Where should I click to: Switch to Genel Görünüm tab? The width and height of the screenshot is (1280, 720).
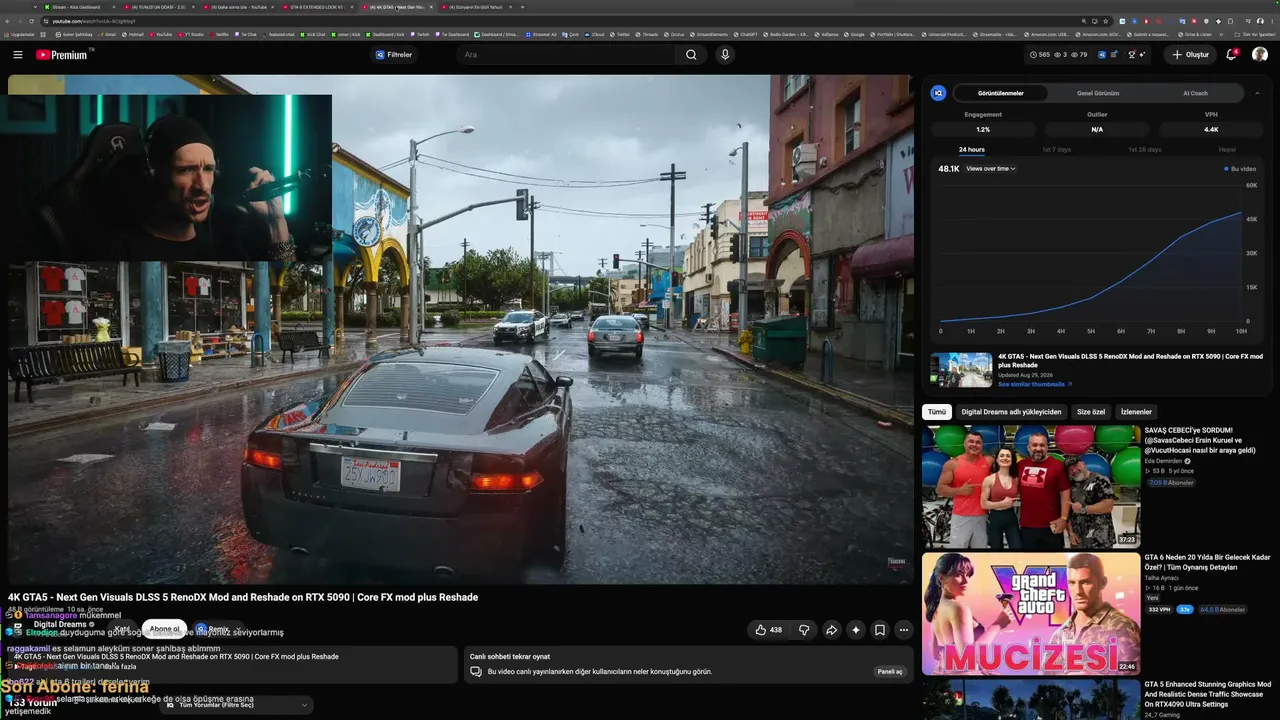coord(1098,93)
